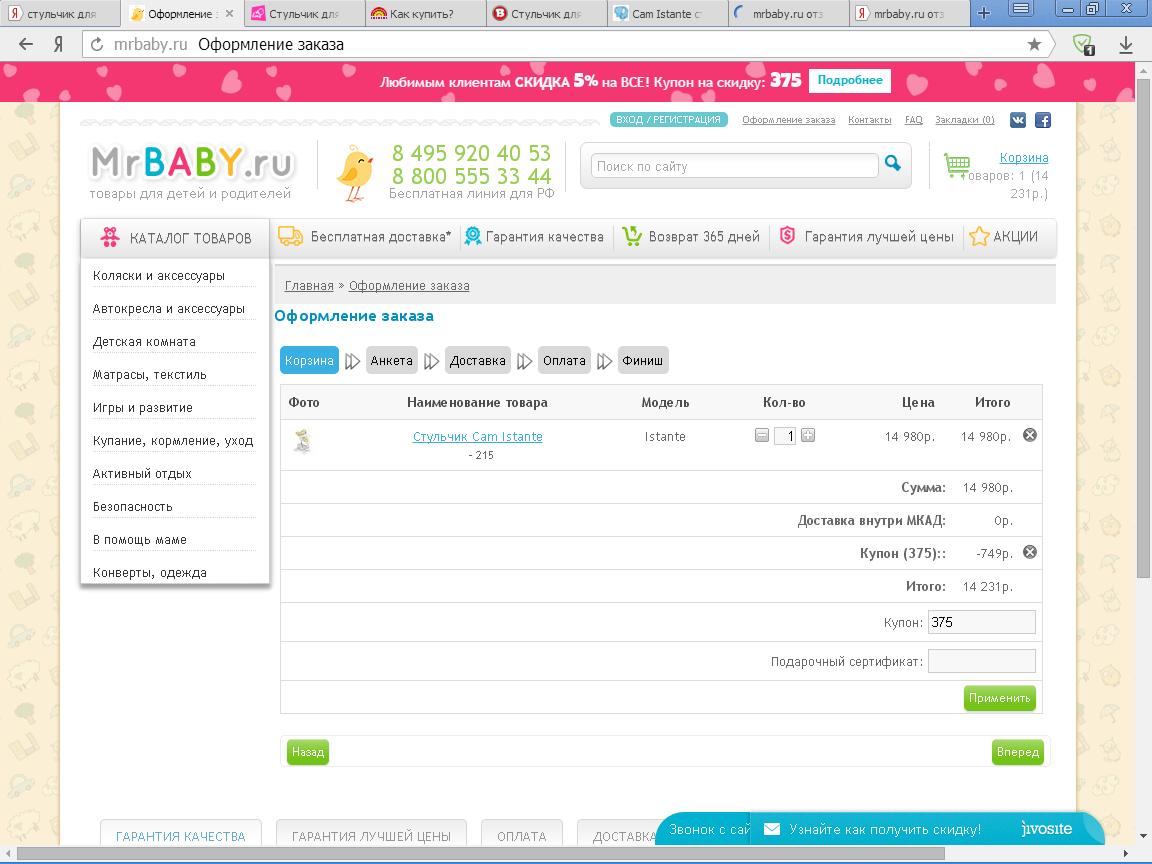Open the VK social icon
The width and height of the screenshot is (1152, 864).
click(x=1018, y=120)
